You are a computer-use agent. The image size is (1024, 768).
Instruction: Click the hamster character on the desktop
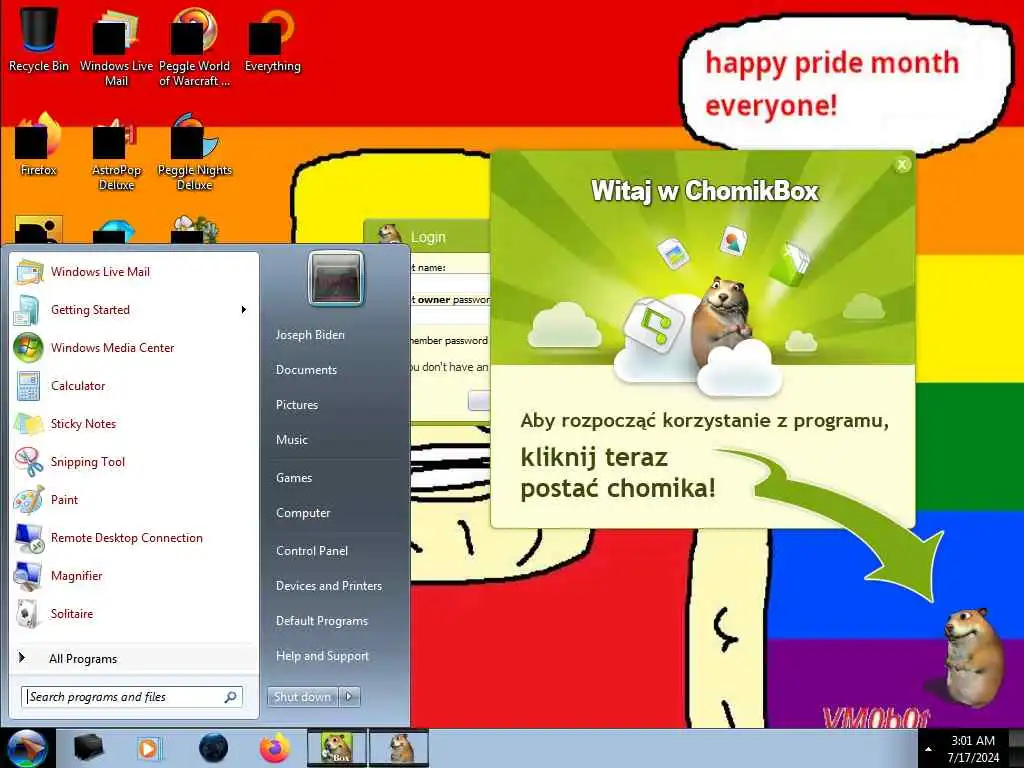pyautogui.click(x=973, y=656)
